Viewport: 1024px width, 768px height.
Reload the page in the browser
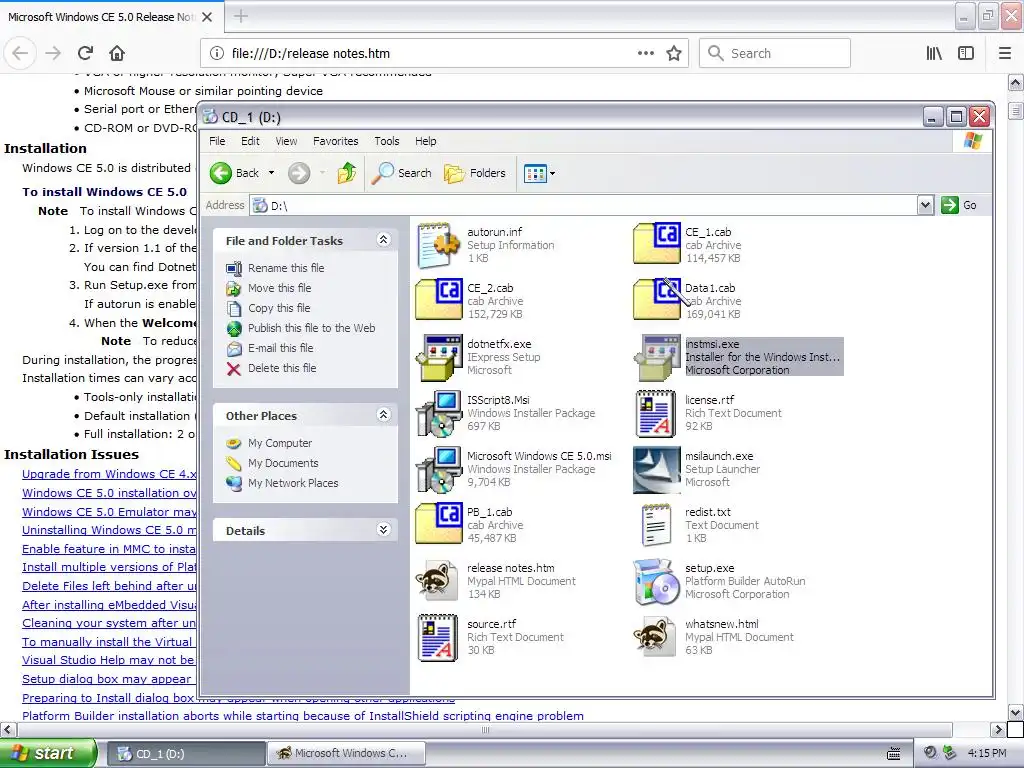[x=86, y=53]
